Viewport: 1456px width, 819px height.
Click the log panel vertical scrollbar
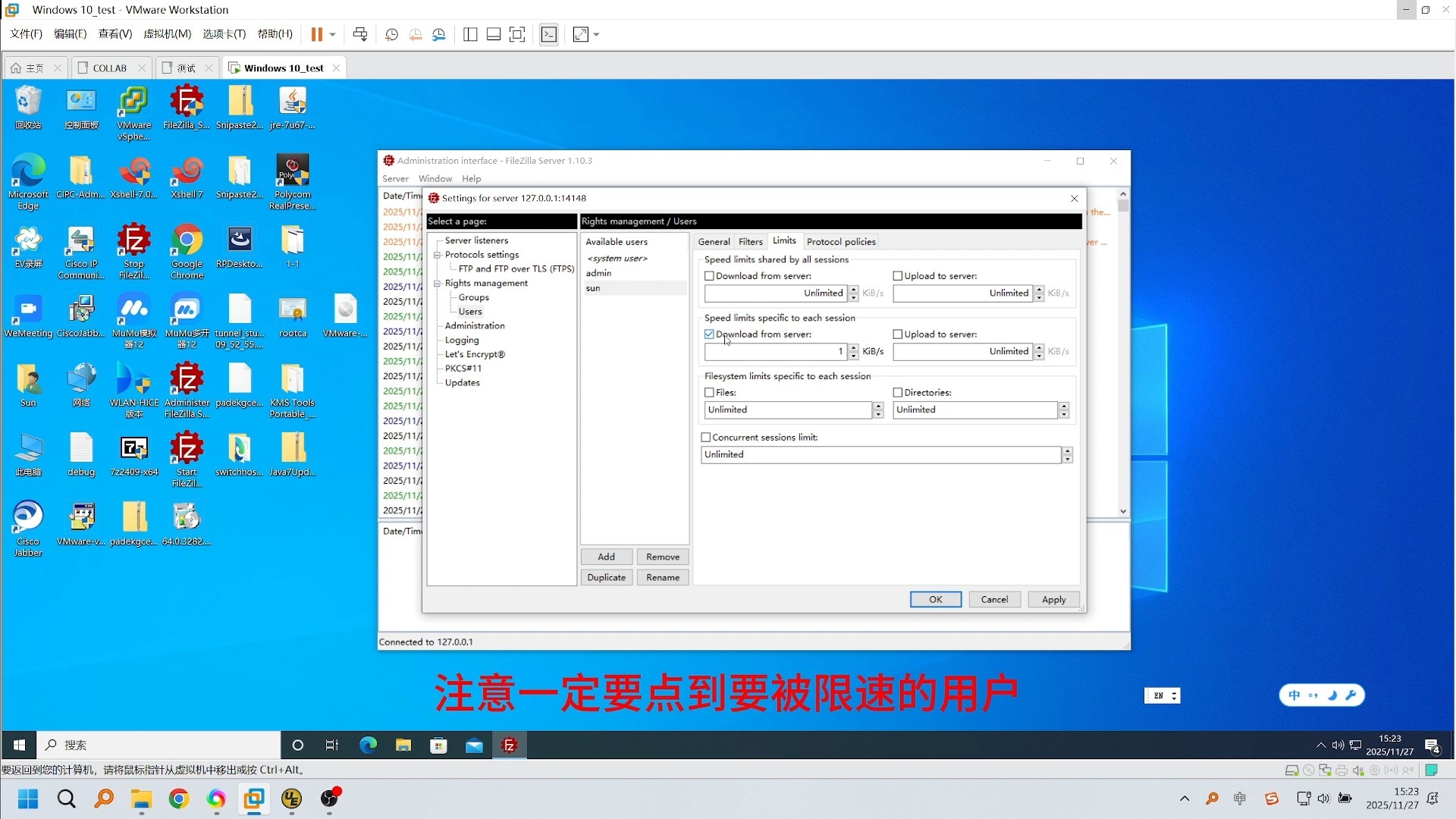pyautogui.click(x=1123, y=353)
